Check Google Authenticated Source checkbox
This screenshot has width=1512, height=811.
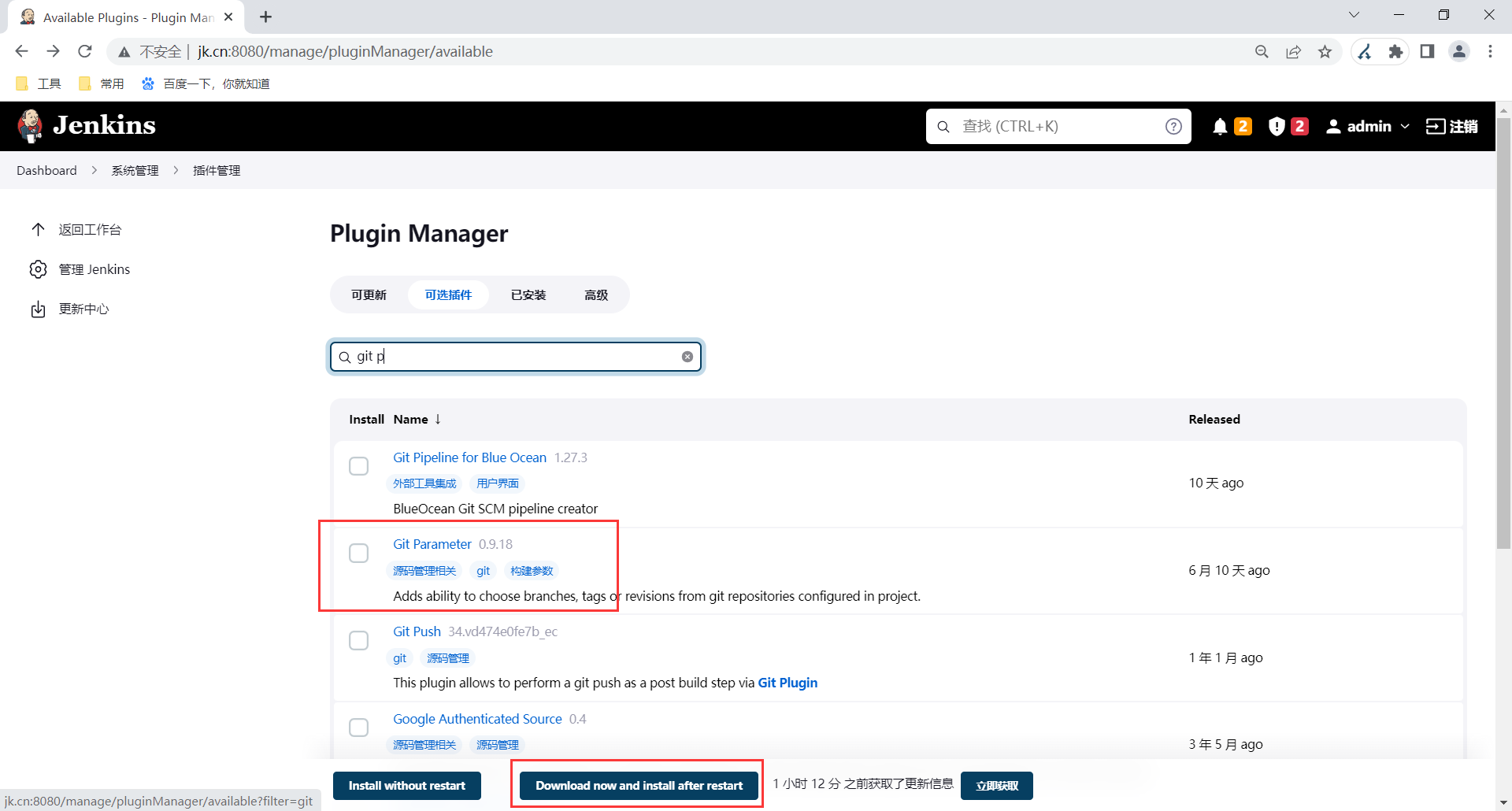[358, 728]
